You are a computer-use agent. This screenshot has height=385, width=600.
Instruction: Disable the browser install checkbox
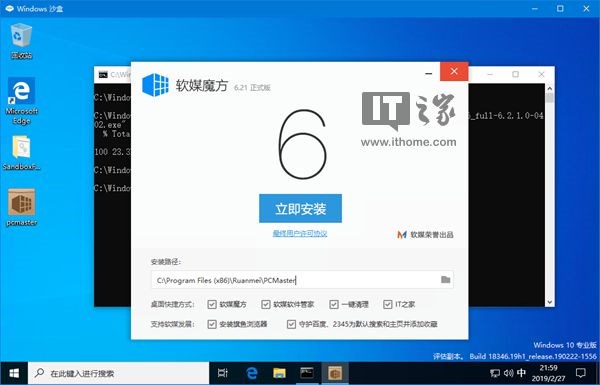pos(212,324)
